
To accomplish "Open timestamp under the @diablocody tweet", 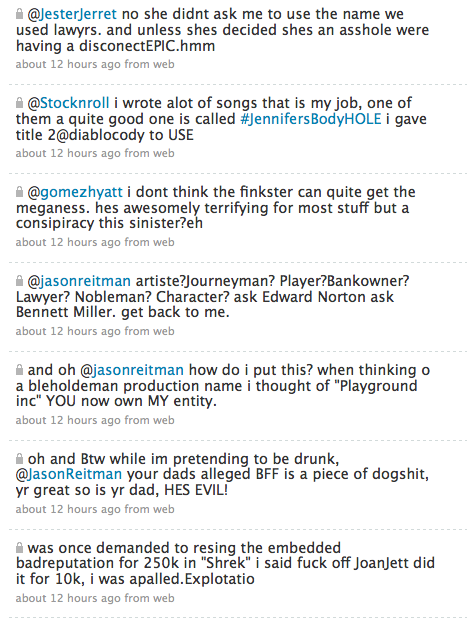I will point(95,153).
